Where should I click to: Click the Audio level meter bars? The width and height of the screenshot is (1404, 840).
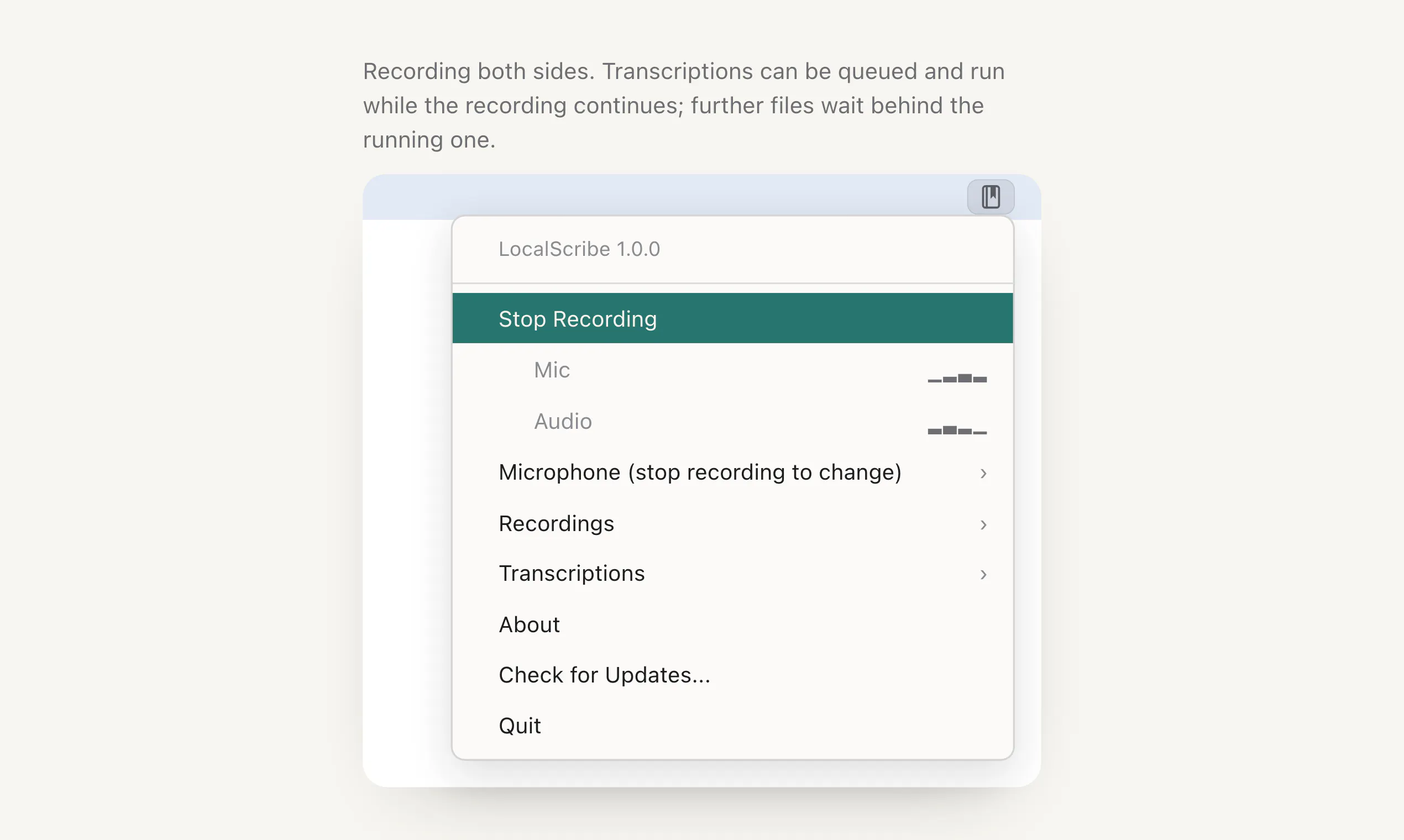click(x=957, y=430)
